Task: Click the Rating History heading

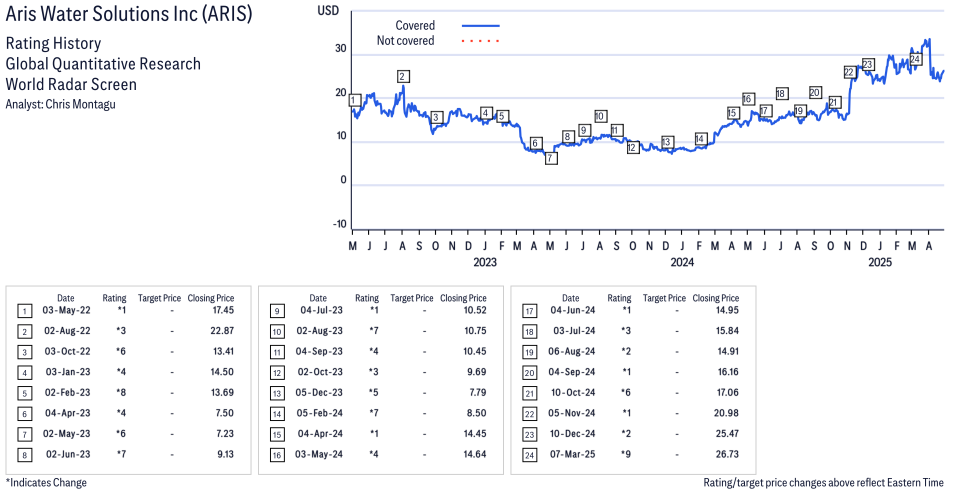Action: (x=53, y=43)
